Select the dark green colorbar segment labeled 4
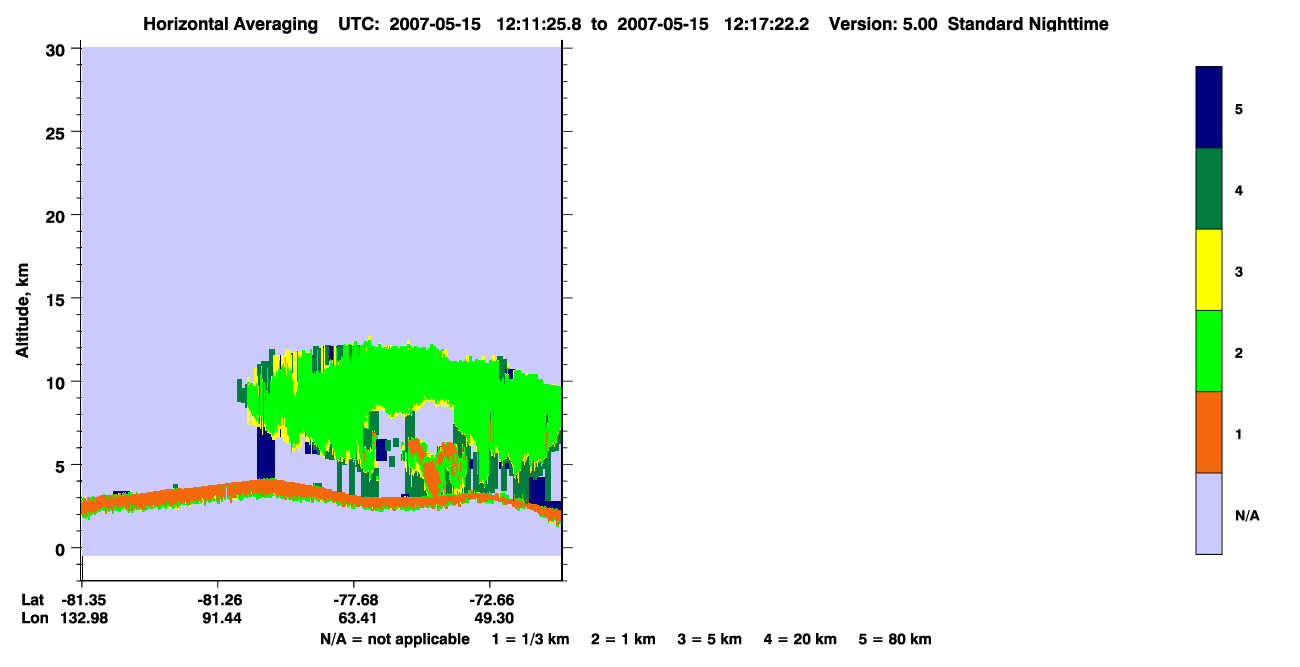The height and width of the screenshot is (667, 1300). pyautogui.click(x=1208, y=189)
